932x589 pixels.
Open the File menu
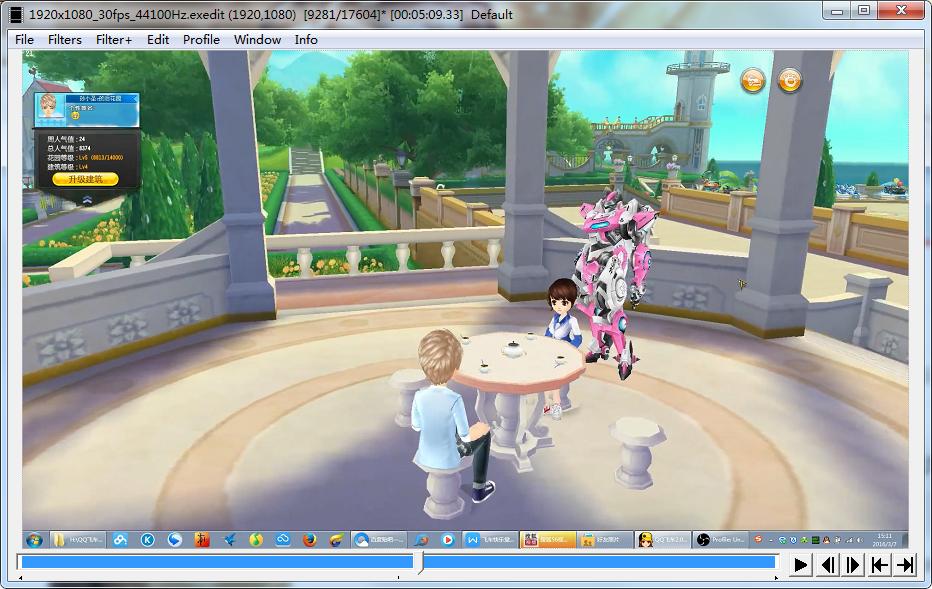pos(24,40)
